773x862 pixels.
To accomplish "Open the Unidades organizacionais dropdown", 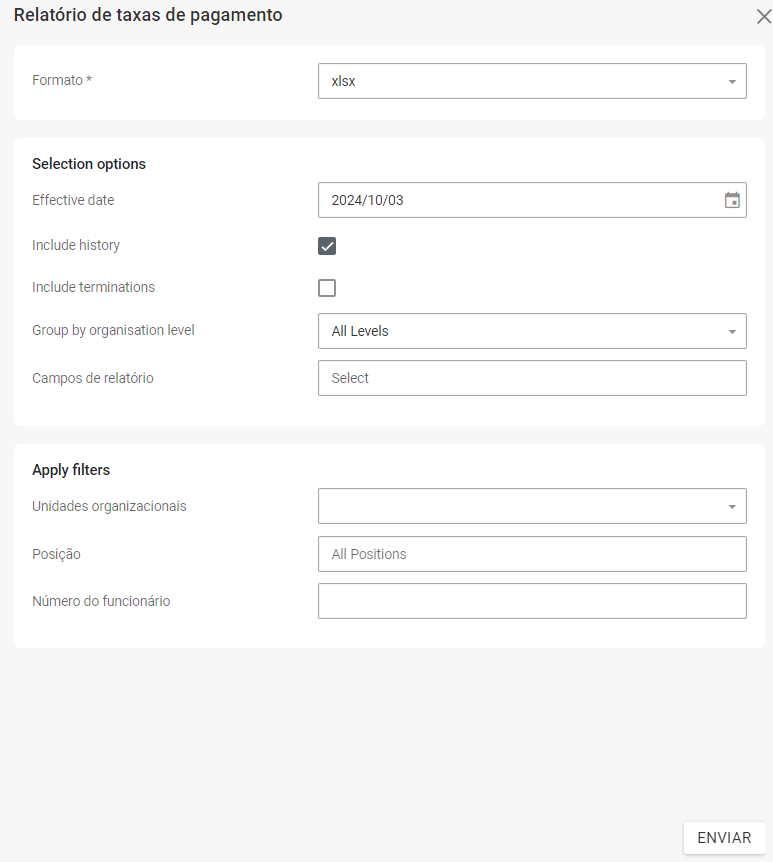I will point(520,506).
